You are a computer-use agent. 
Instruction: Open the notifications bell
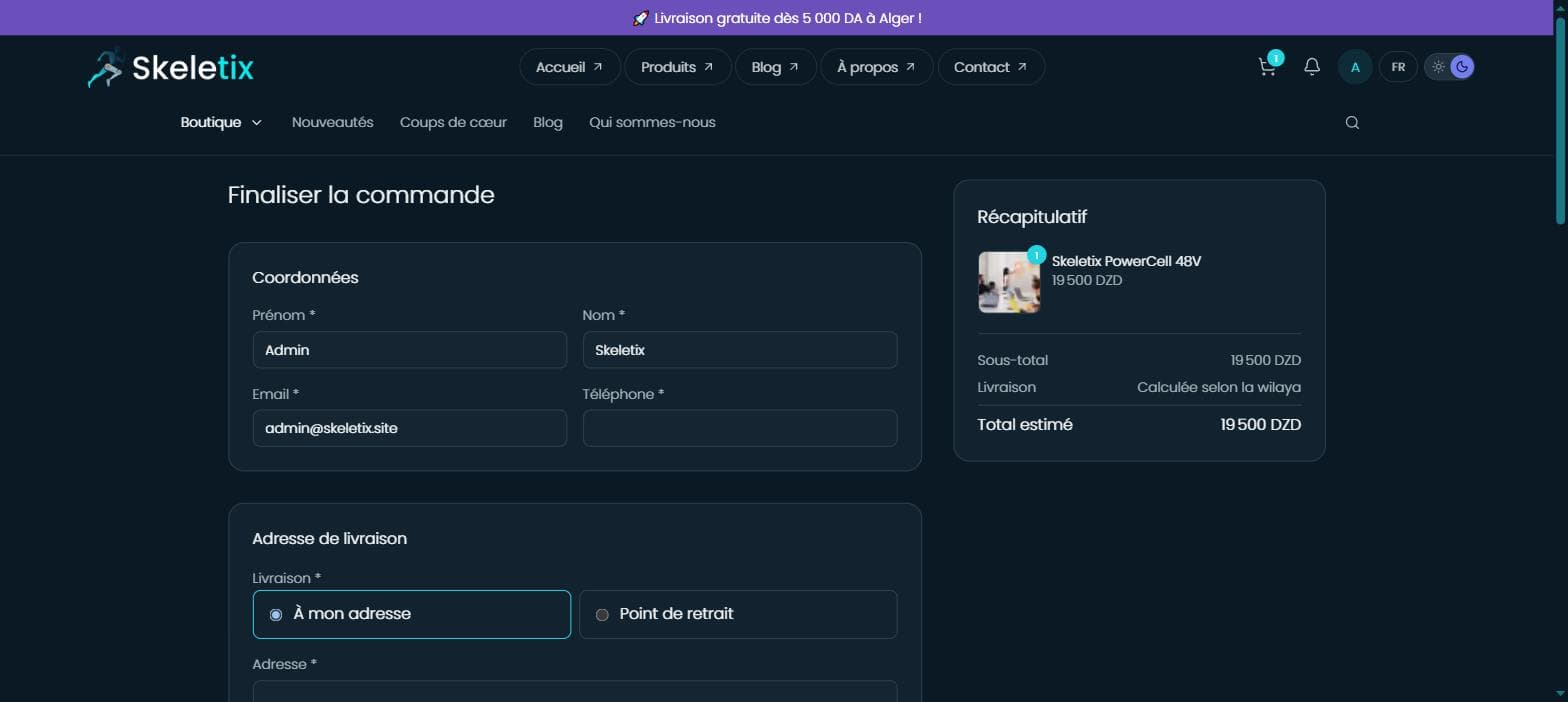point(1312,67)
